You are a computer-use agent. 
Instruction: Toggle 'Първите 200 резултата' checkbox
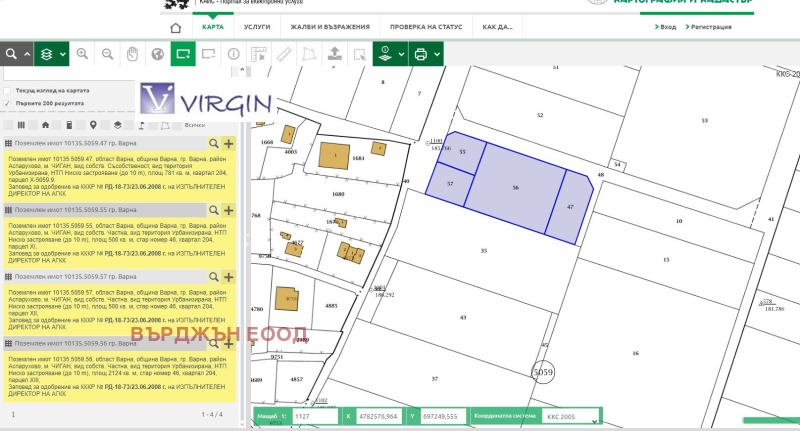click(x=8, y=103)
